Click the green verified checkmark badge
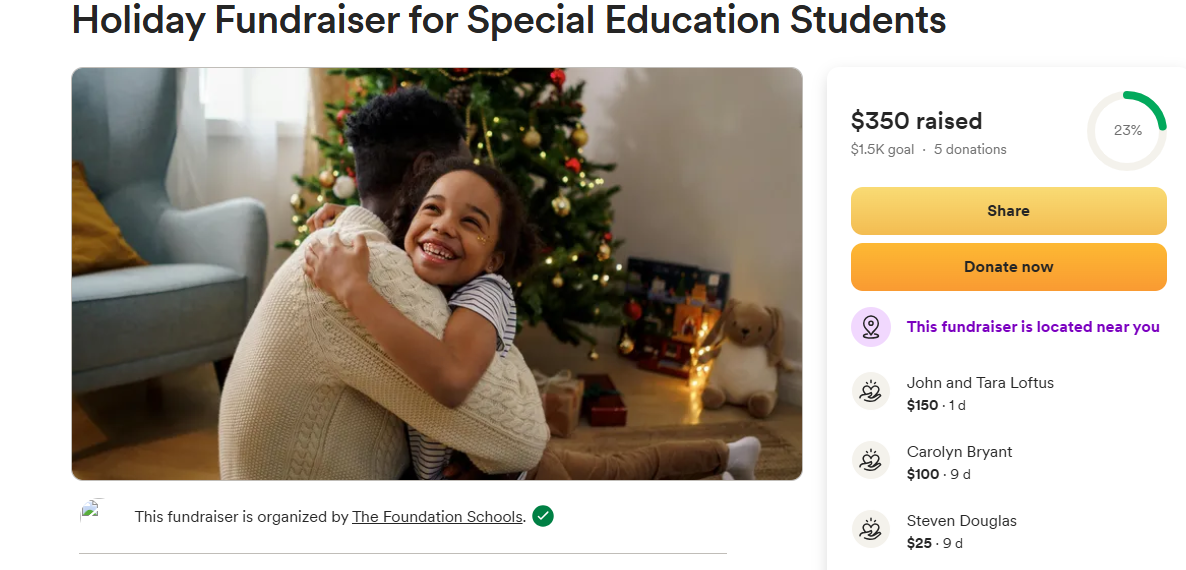The height and width of the screenshot is (570, 1186). click(543, 516)
